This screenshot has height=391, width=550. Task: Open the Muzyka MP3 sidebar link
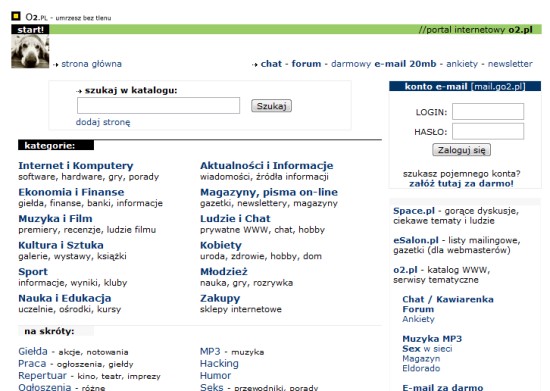(432, 339)
